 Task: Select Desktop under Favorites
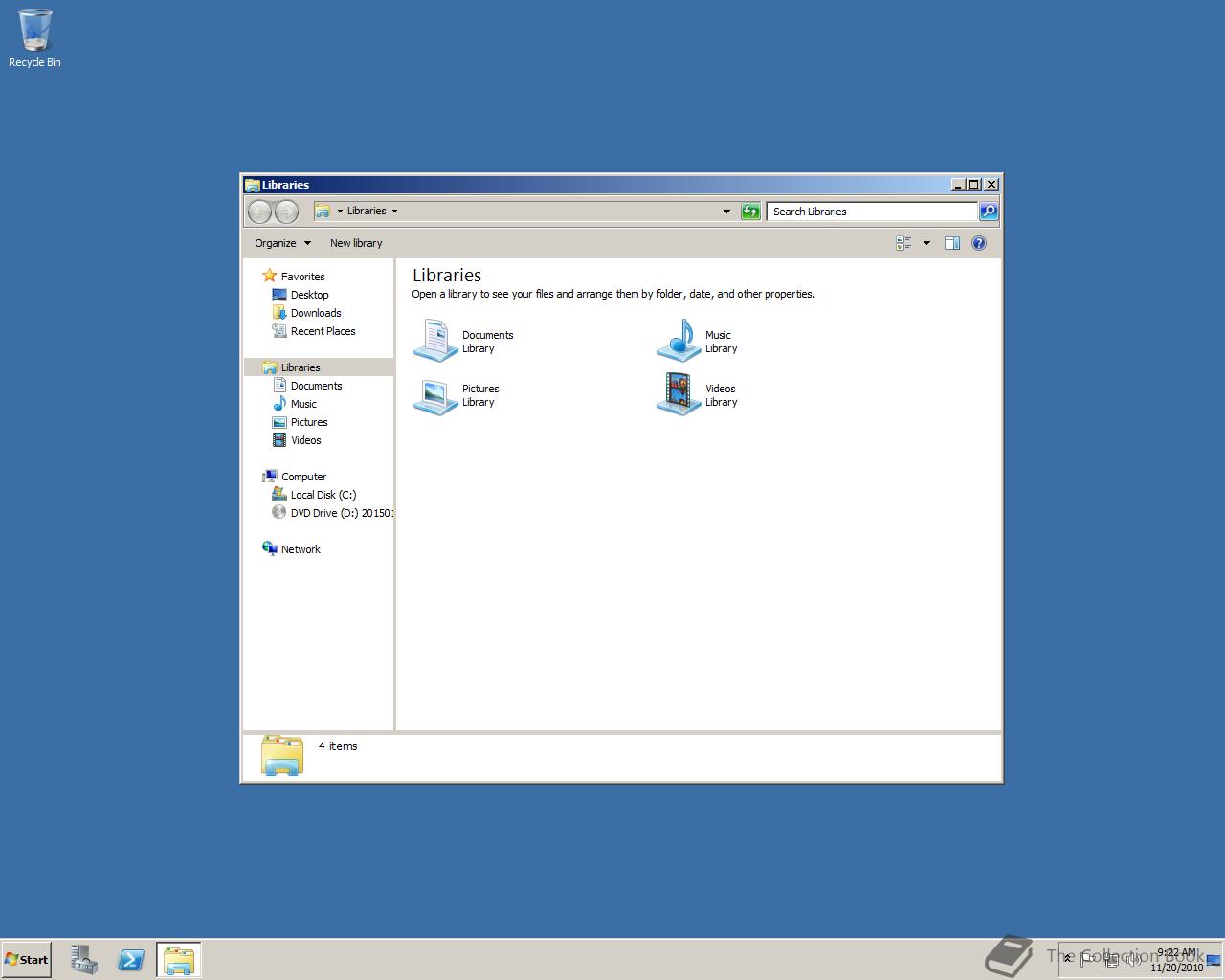(309, 295)
